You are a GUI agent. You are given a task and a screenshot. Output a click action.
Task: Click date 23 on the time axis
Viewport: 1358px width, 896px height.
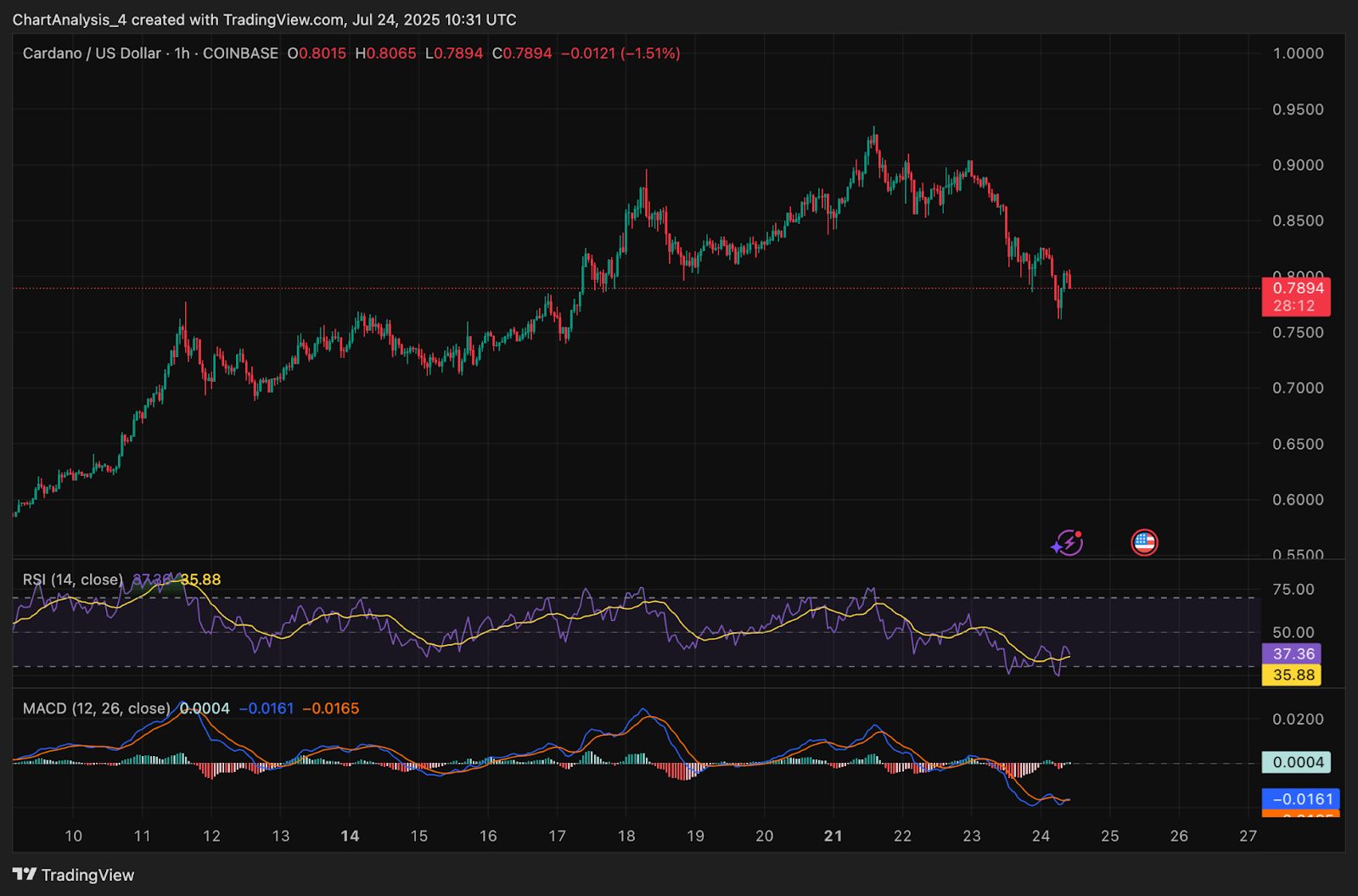click(972, 837)
